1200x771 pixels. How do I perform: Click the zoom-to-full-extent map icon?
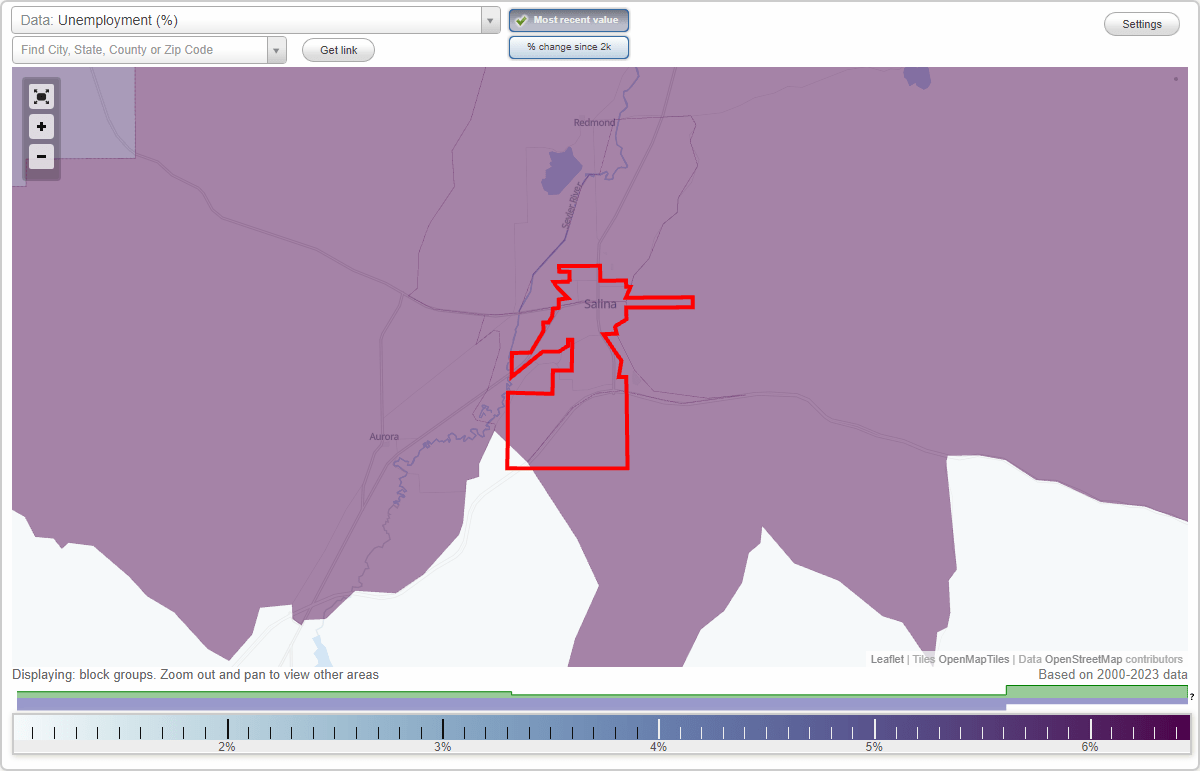tap(41, 96)
